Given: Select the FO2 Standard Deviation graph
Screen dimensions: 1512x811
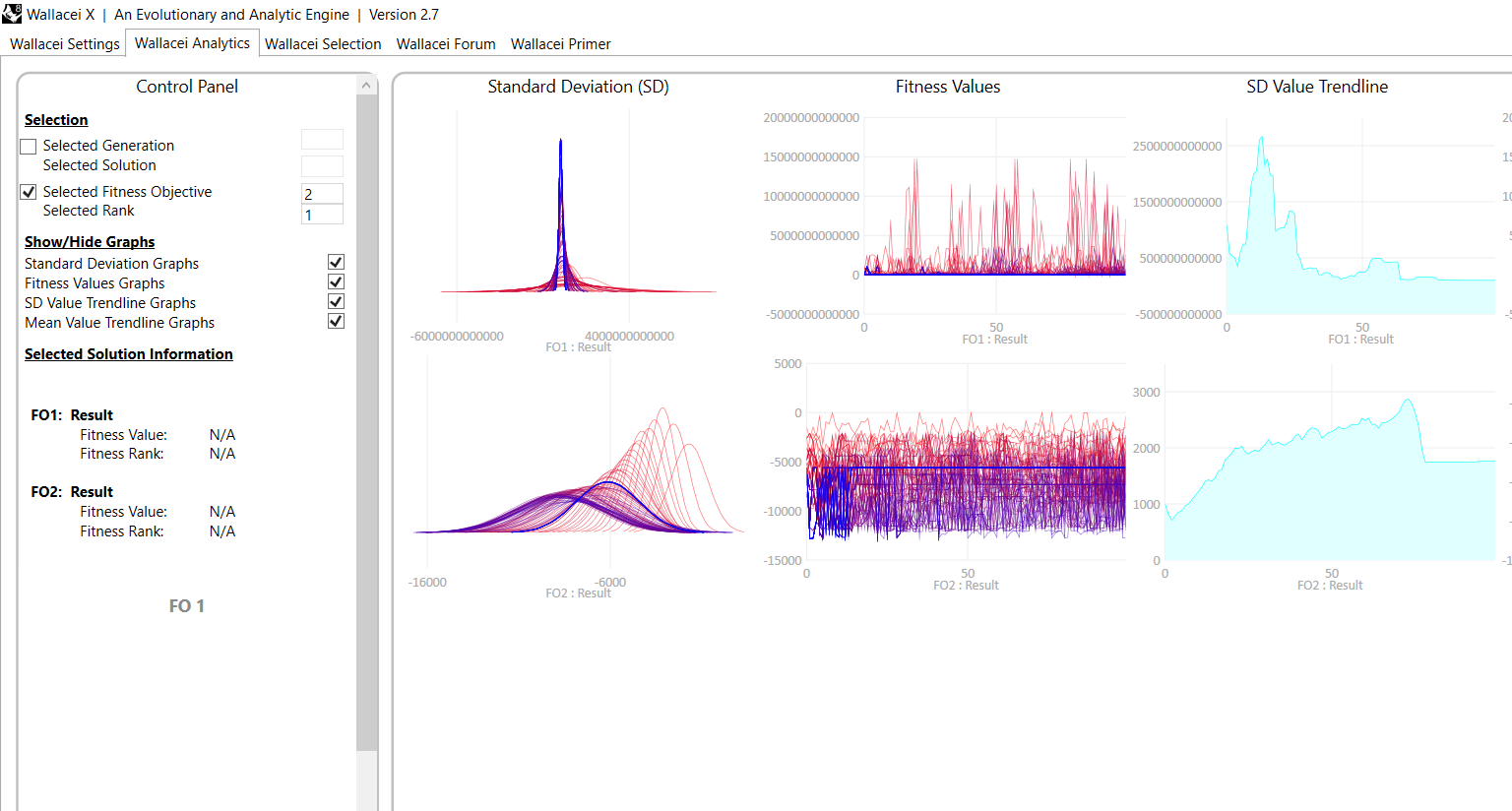Looking at the screenshot, I should 579,477.
